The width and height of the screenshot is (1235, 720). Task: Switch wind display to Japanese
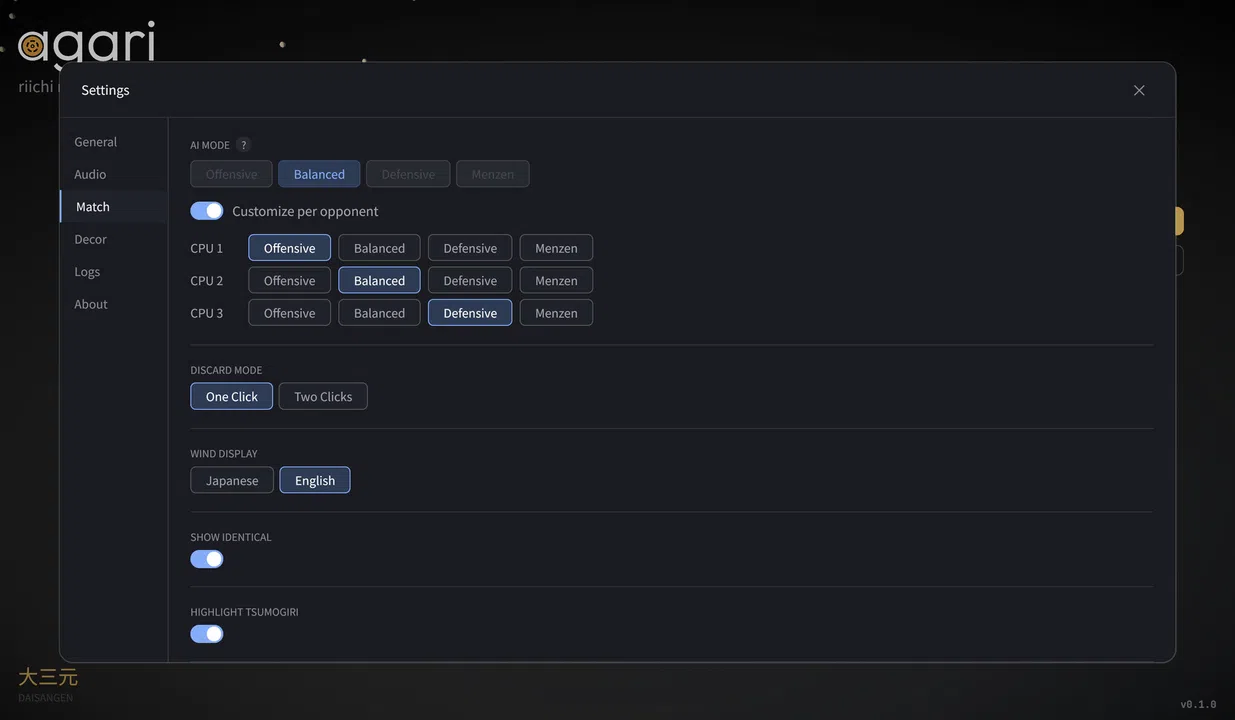[x=232, y=481]
